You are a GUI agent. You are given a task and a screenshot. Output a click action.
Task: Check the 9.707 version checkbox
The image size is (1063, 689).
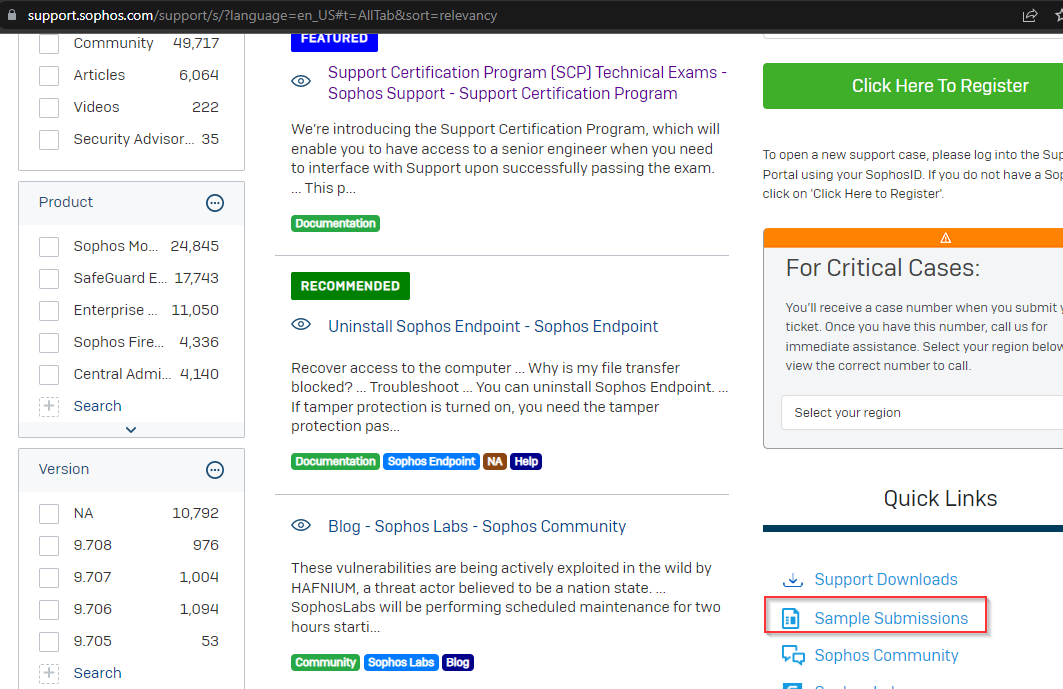tap(49, 577)
